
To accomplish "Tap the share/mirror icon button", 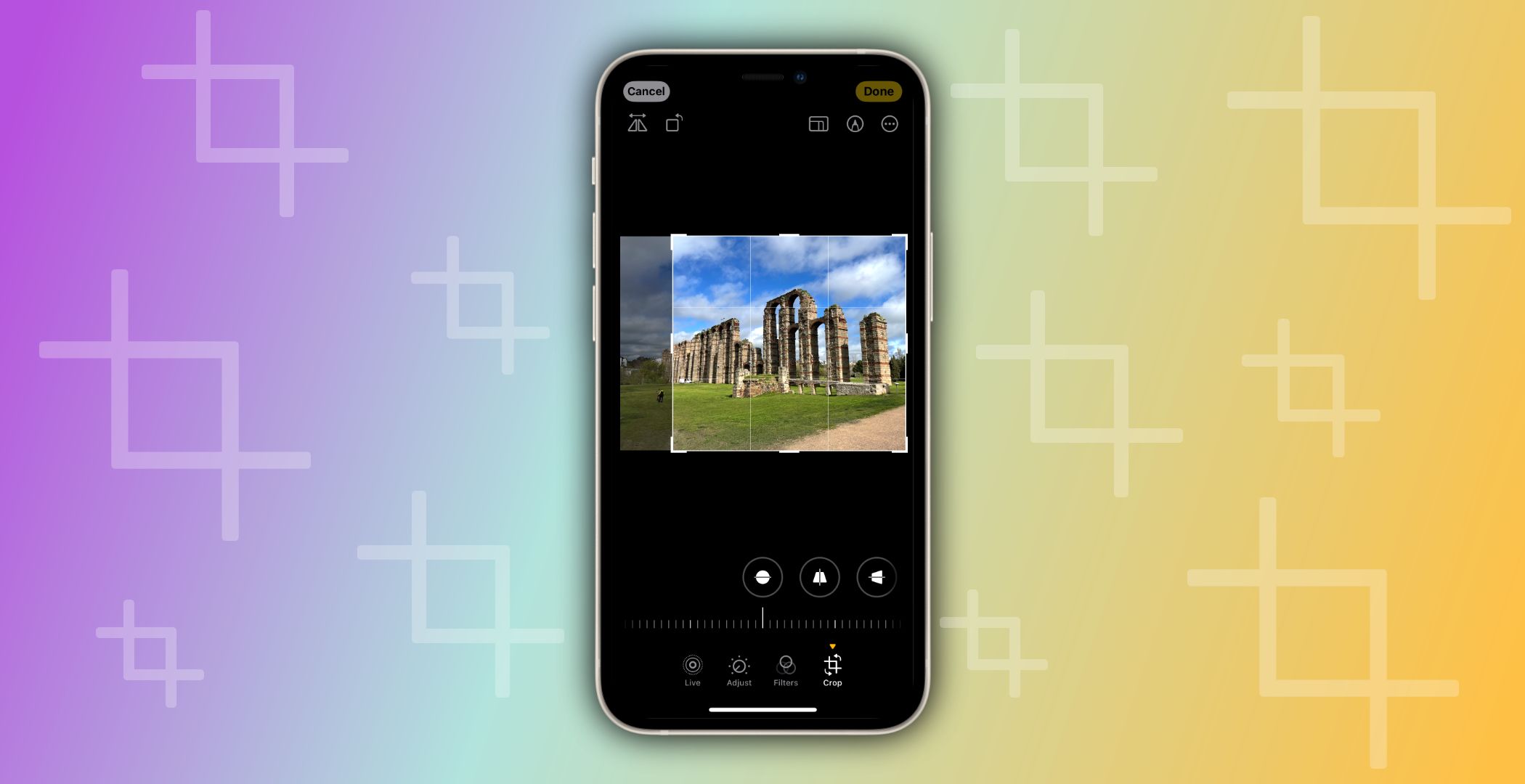I will (636, 123).
